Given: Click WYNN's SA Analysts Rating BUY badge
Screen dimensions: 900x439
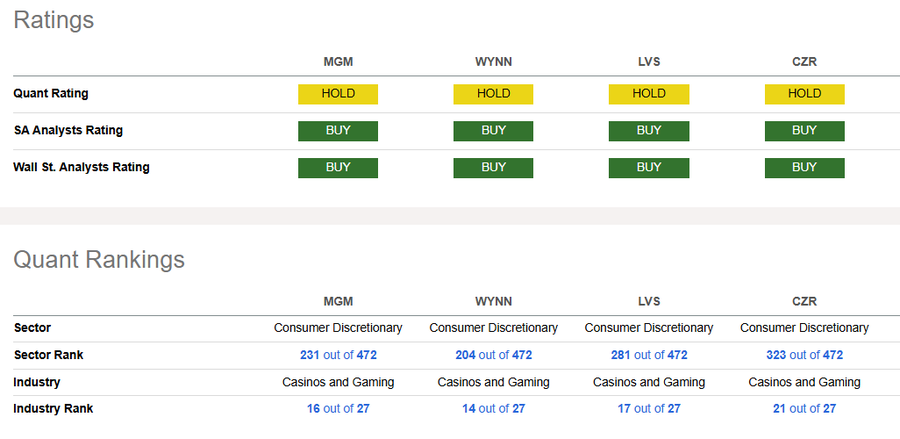Looking at the screenshot, I should click(493, 131).
